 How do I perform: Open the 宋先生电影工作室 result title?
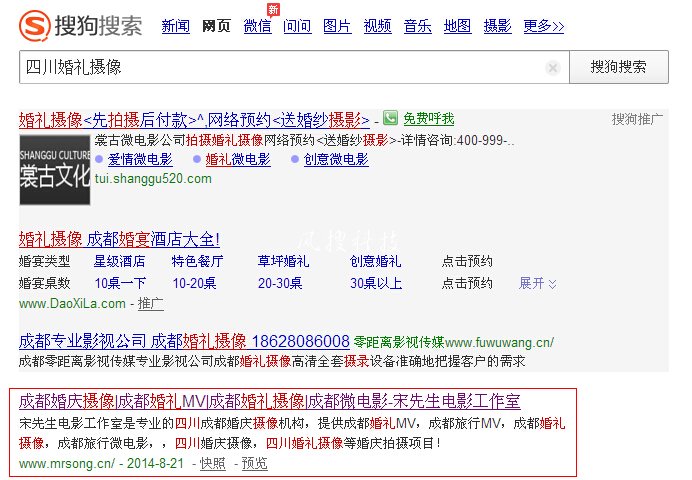(x=269, y=402)
